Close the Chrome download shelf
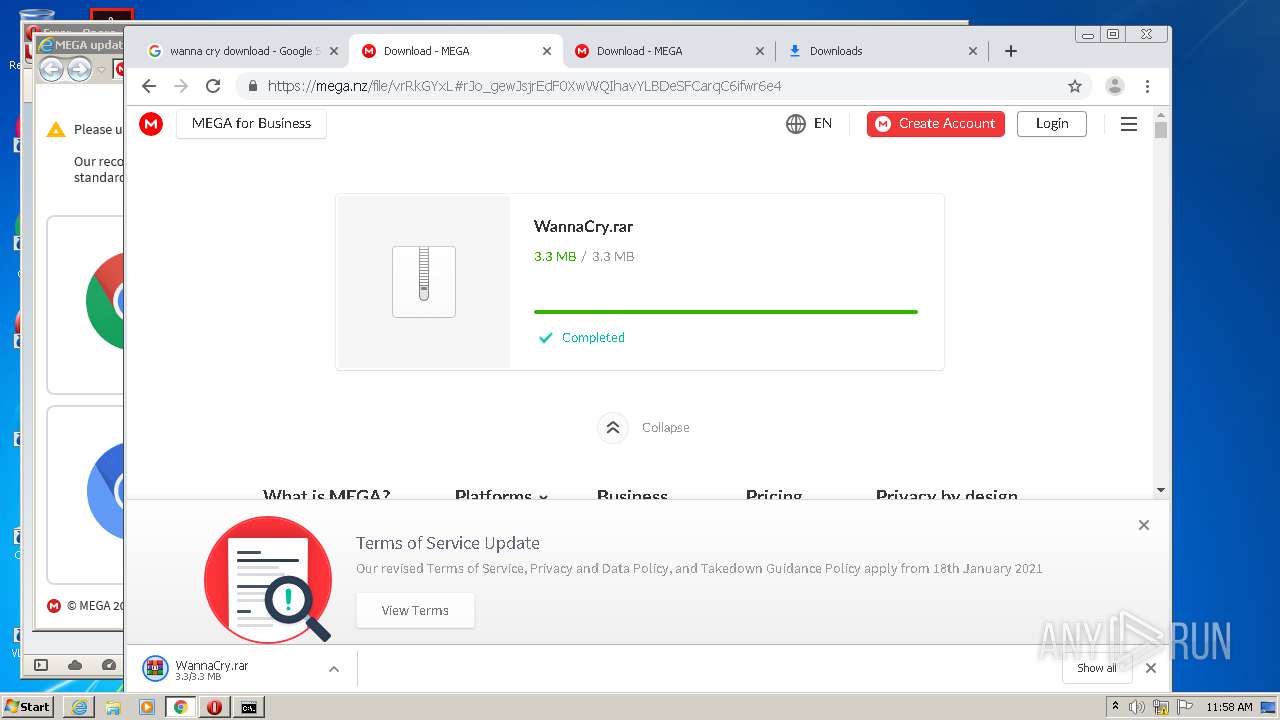Image resolution: width=1280 pixels, height=720 pixels. pyautogui.click(x=1151, y=668)
